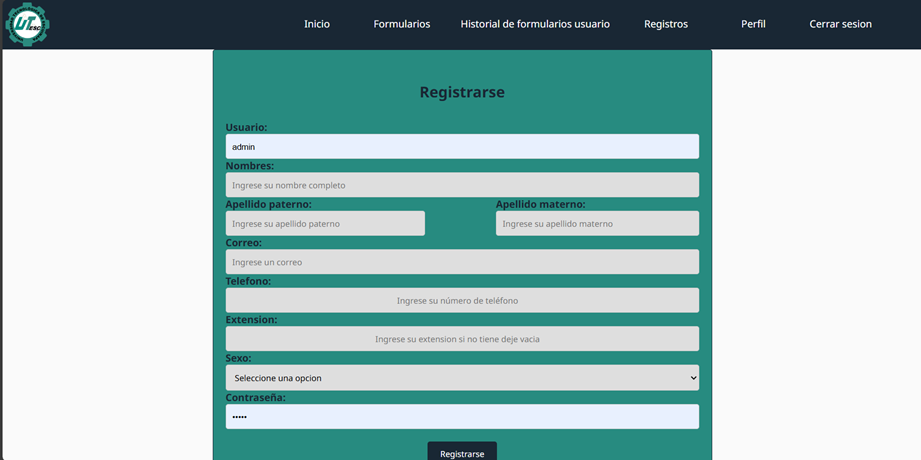
Task: Click the UT logo icon in header
Action: 27,24
